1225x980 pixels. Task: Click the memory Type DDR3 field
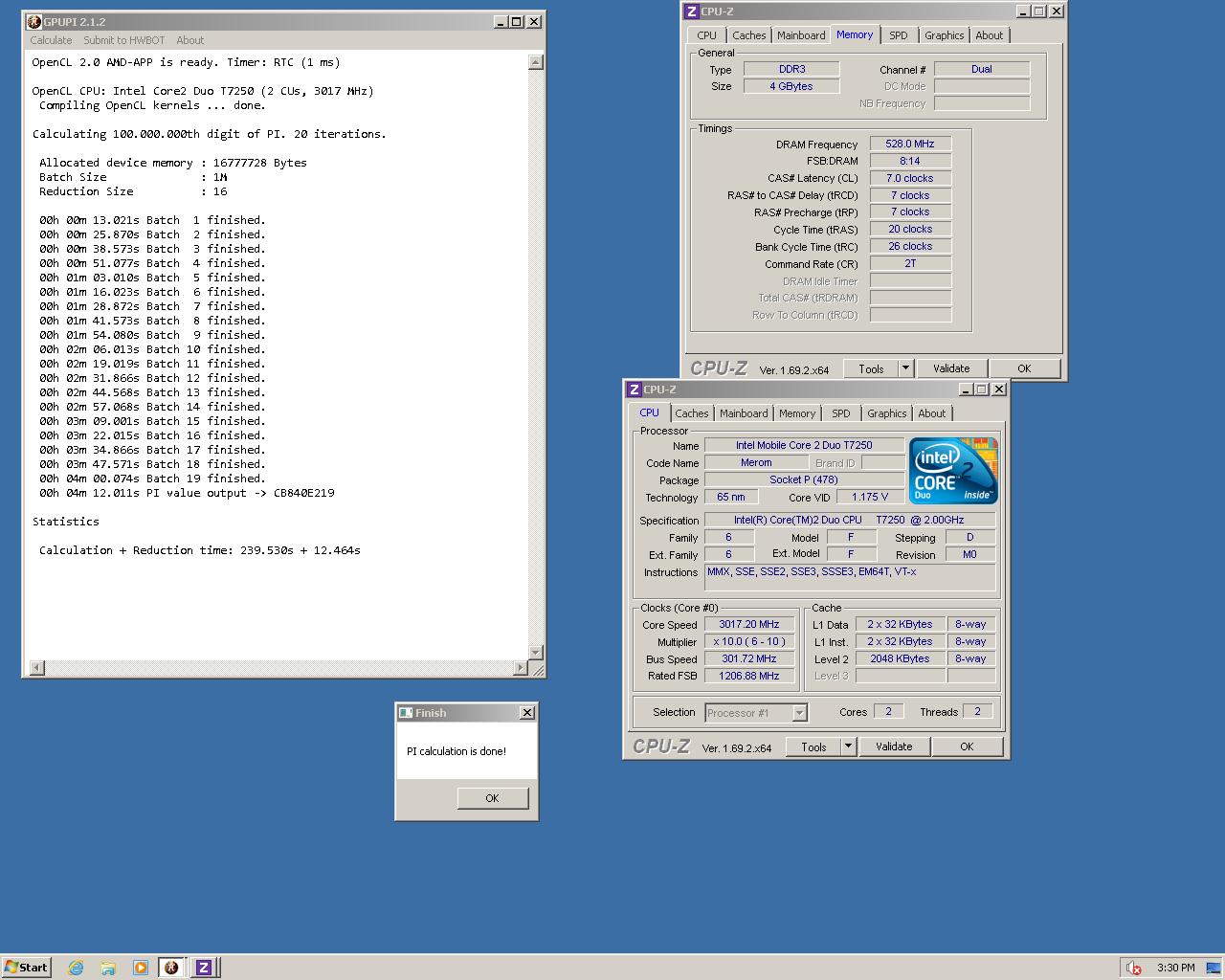[791, 69]
